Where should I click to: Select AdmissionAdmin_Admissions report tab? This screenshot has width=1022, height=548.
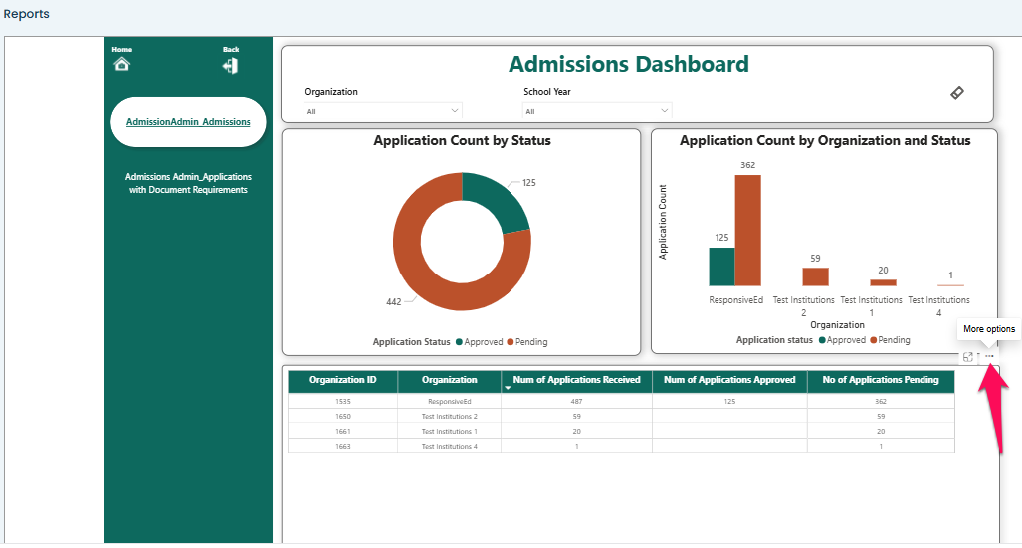pyautogui.click(x=188, y=122)
